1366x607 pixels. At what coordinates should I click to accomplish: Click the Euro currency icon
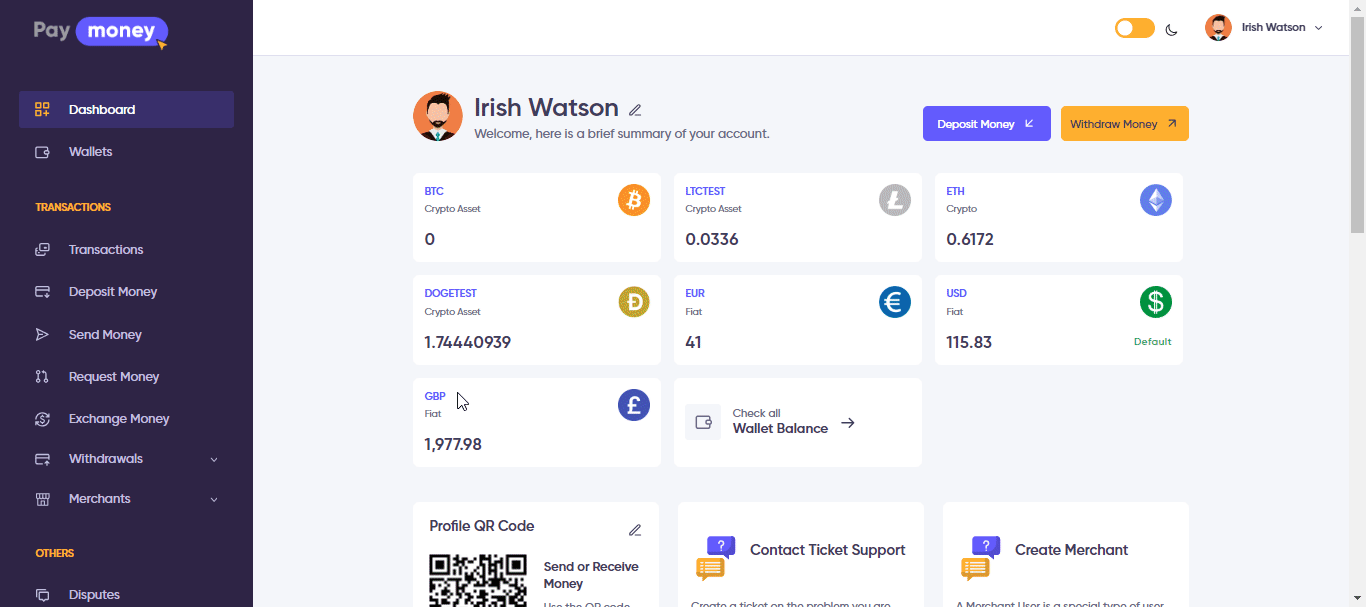(894, 302)
